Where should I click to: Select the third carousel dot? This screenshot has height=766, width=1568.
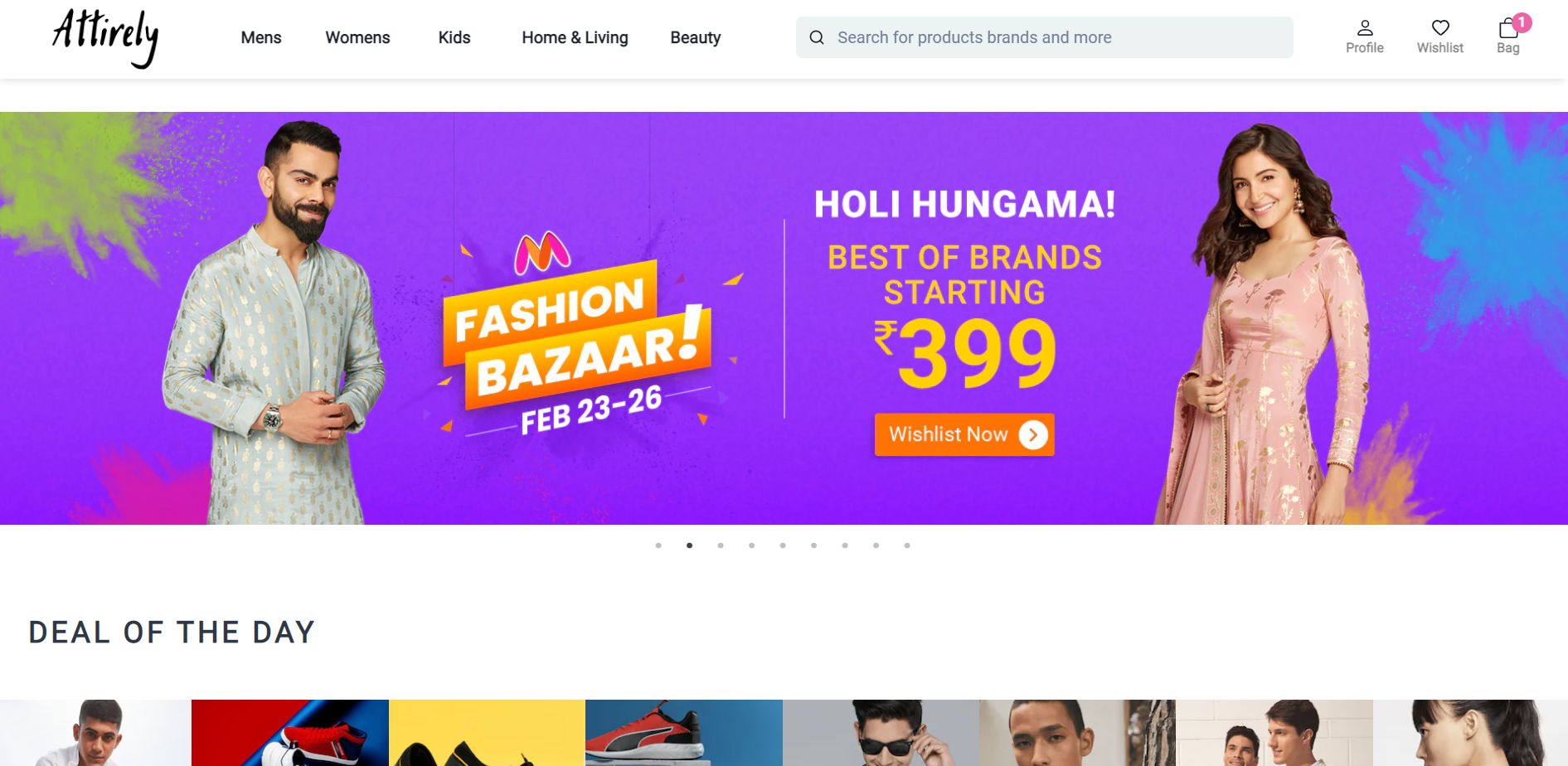[721, 545]
